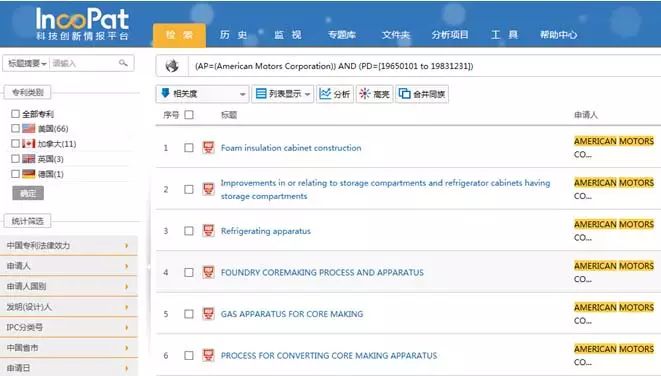The image size is (661, 376).
Task: Click the sidebar search input field
Action: (x=83, y=63)
